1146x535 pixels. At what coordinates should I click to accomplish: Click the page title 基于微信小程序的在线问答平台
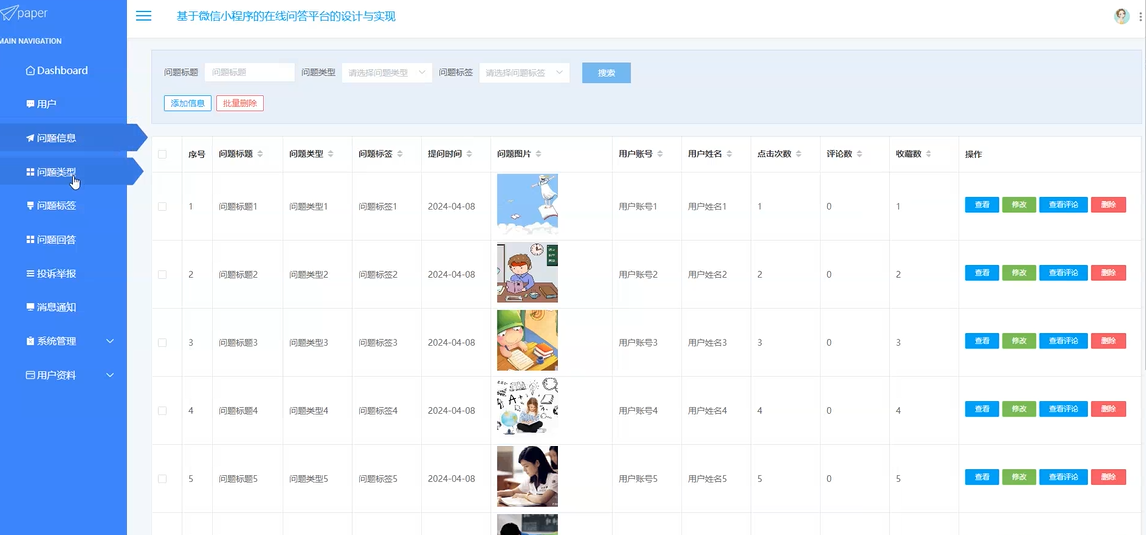pos(286,16)
